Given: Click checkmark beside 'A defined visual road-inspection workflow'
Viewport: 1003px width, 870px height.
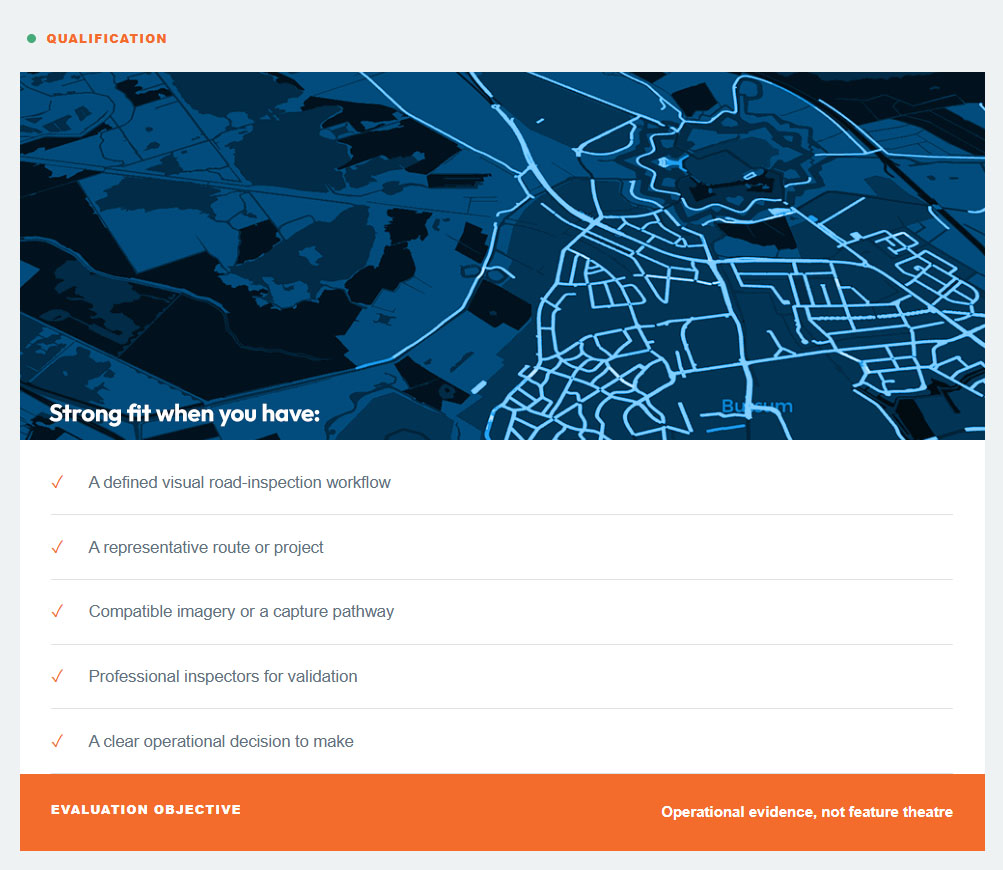Looking at the screenshot, I should [x=57, y=482].
